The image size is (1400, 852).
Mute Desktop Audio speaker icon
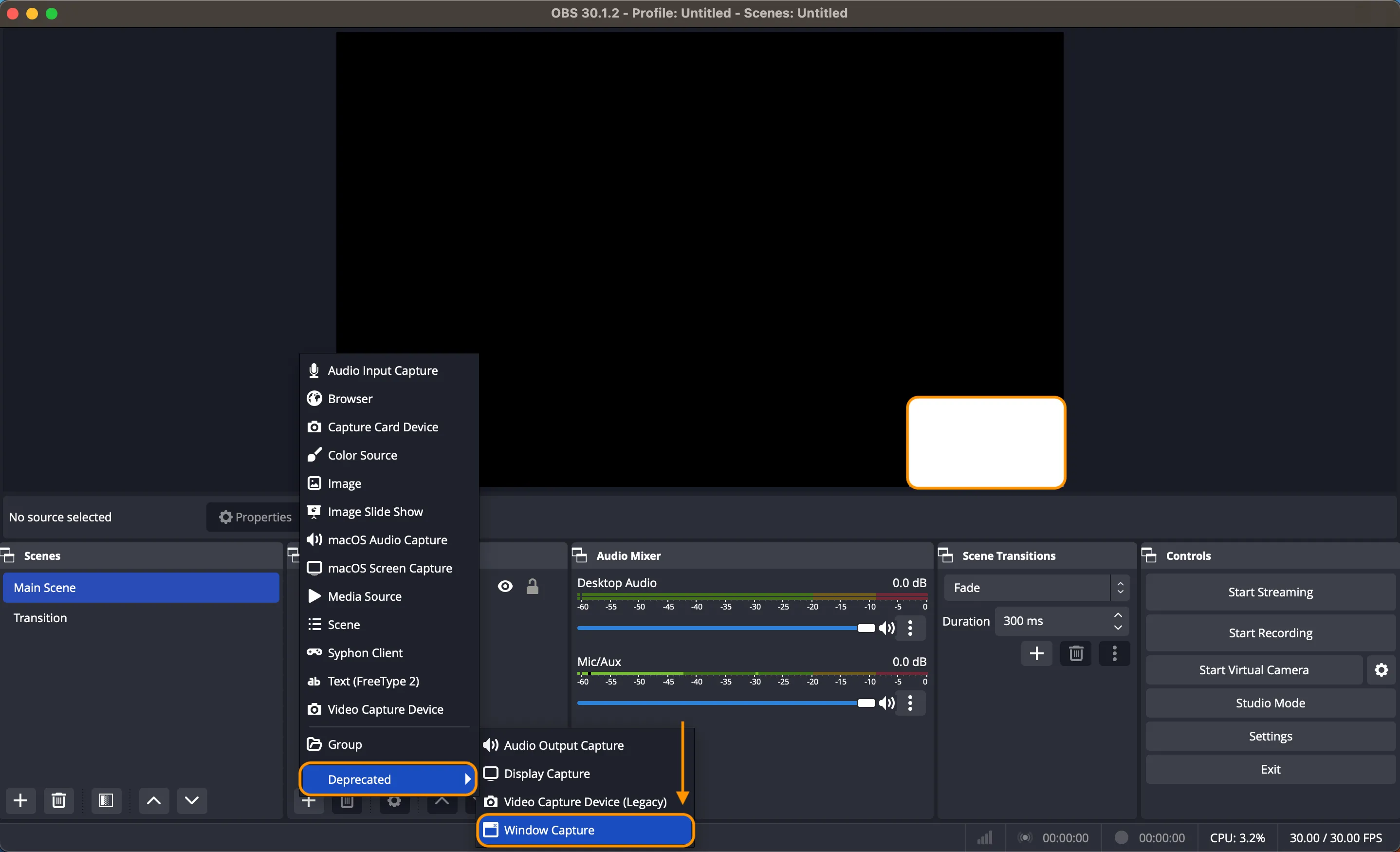886,628
